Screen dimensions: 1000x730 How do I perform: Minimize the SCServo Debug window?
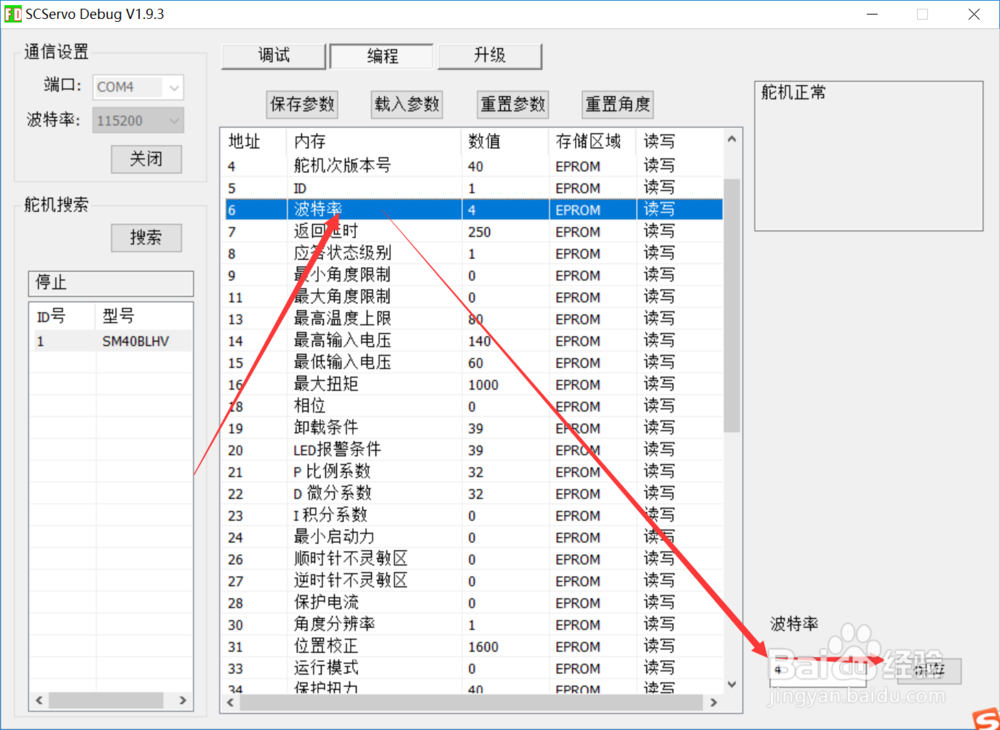(872, 14)
